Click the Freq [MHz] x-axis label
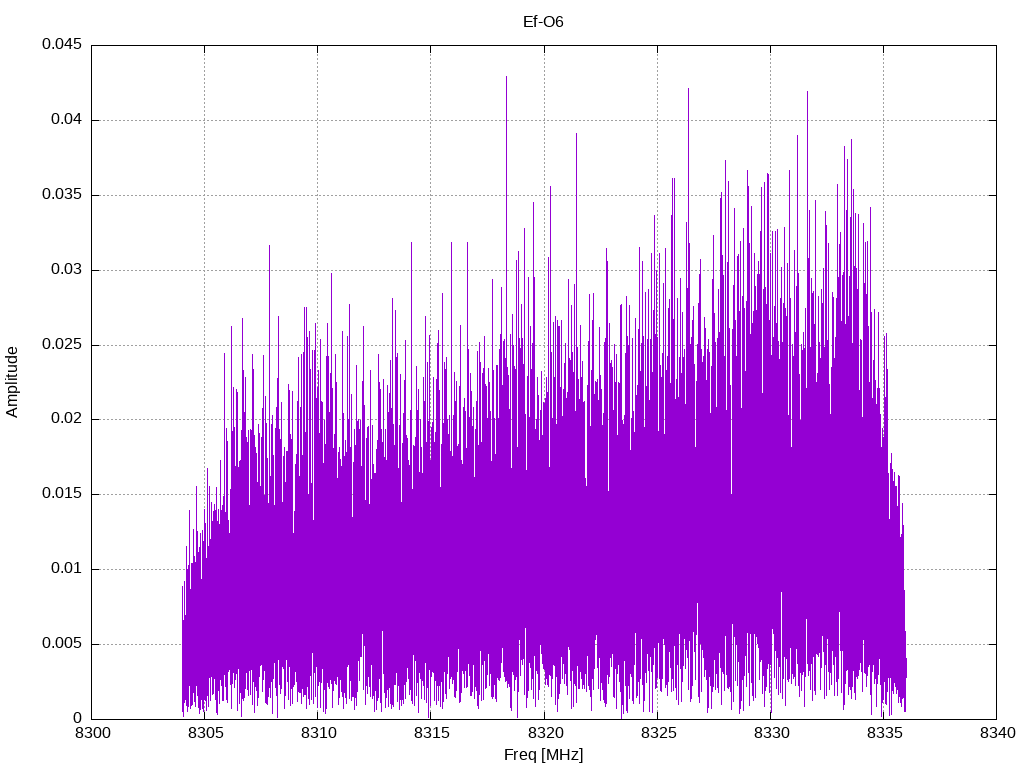1024x768 pixels. coord(543,755)
